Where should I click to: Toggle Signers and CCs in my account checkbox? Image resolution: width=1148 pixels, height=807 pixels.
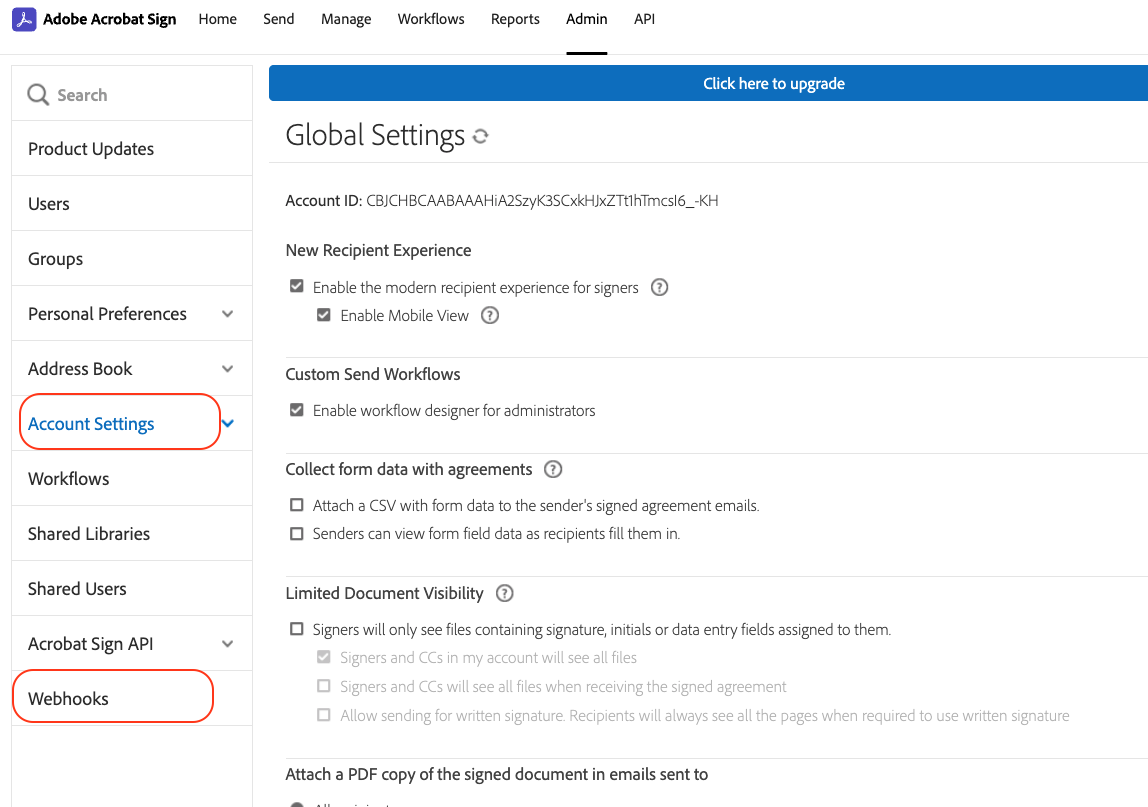pos(324,657)
